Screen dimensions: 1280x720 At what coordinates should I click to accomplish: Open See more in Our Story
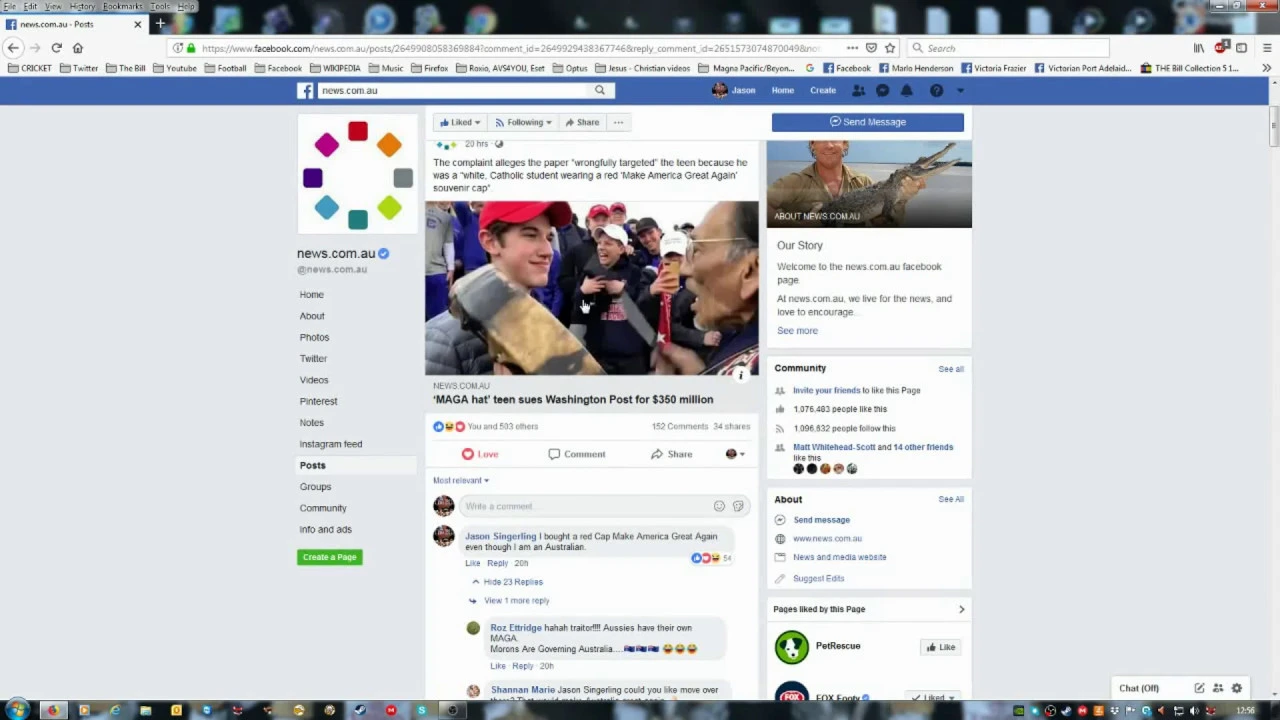pyautogui.click(x=797, y=331)
